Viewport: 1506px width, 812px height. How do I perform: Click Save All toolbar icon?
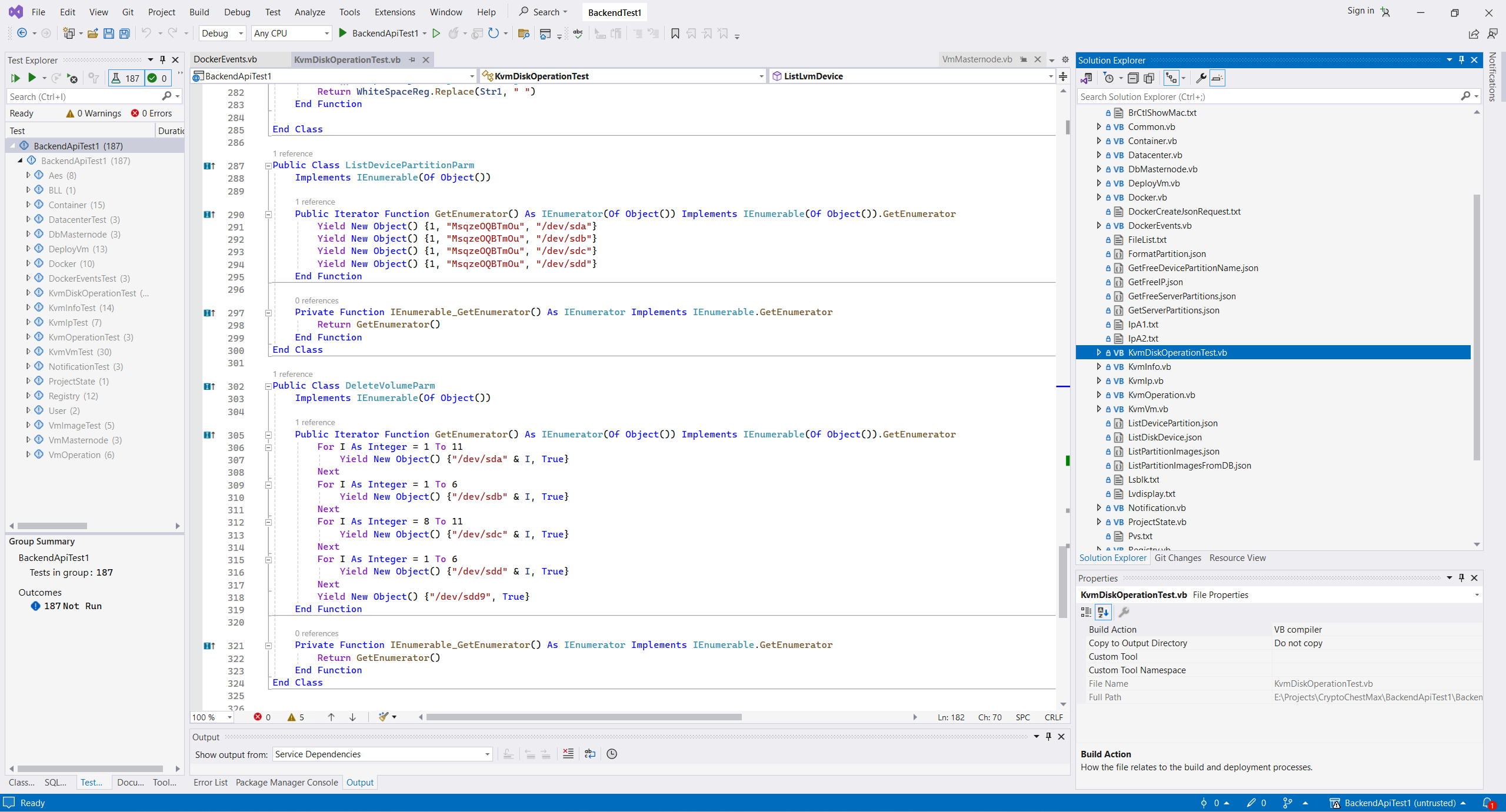click(124, 34)
